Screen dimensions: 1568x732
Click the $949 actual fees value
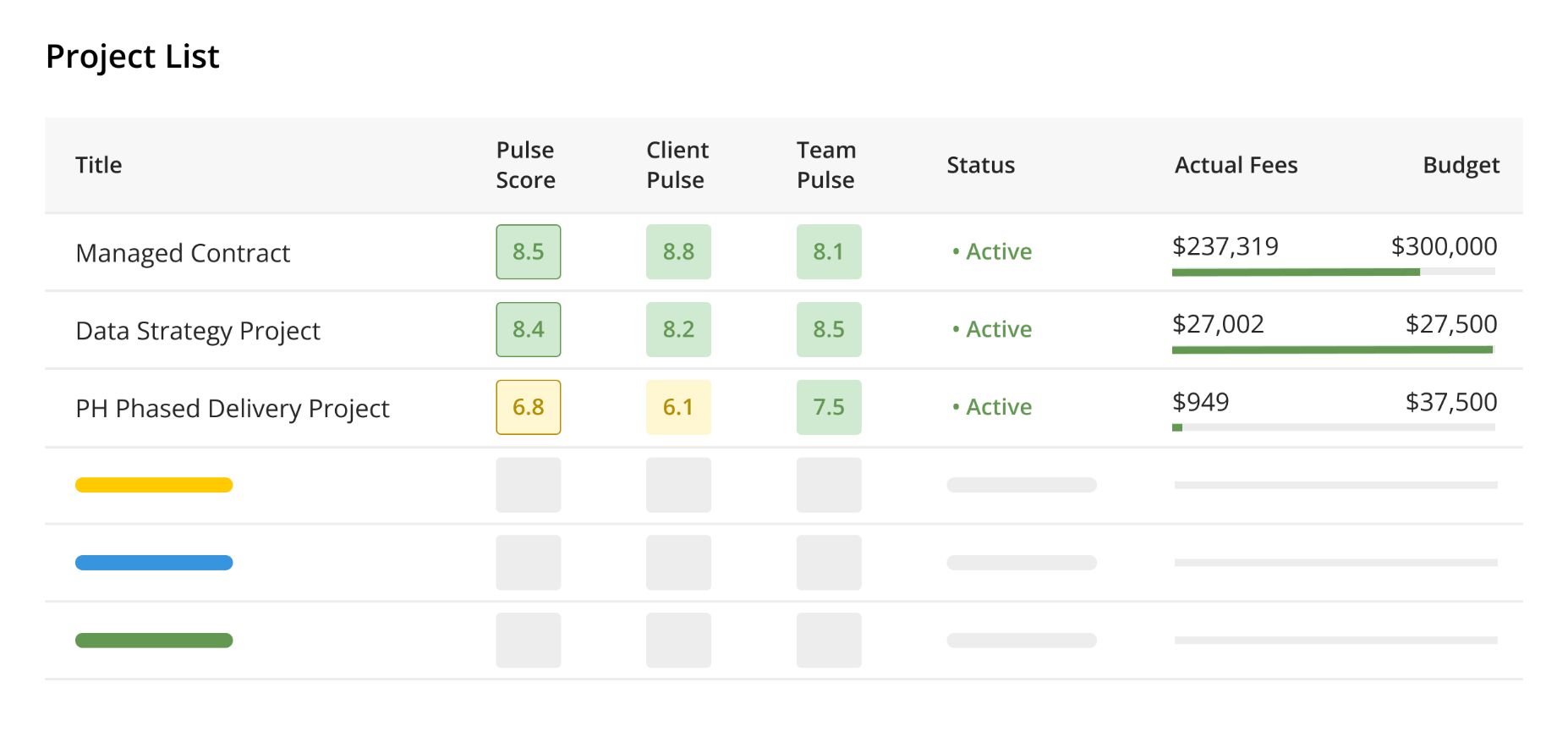tap(1200, 402)
